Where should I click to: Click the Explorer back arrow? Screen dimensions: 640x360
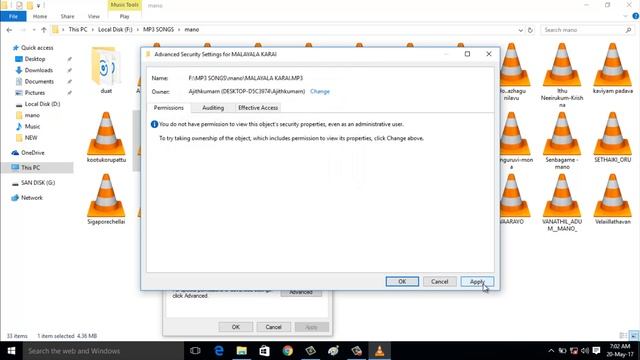[9, 30]
